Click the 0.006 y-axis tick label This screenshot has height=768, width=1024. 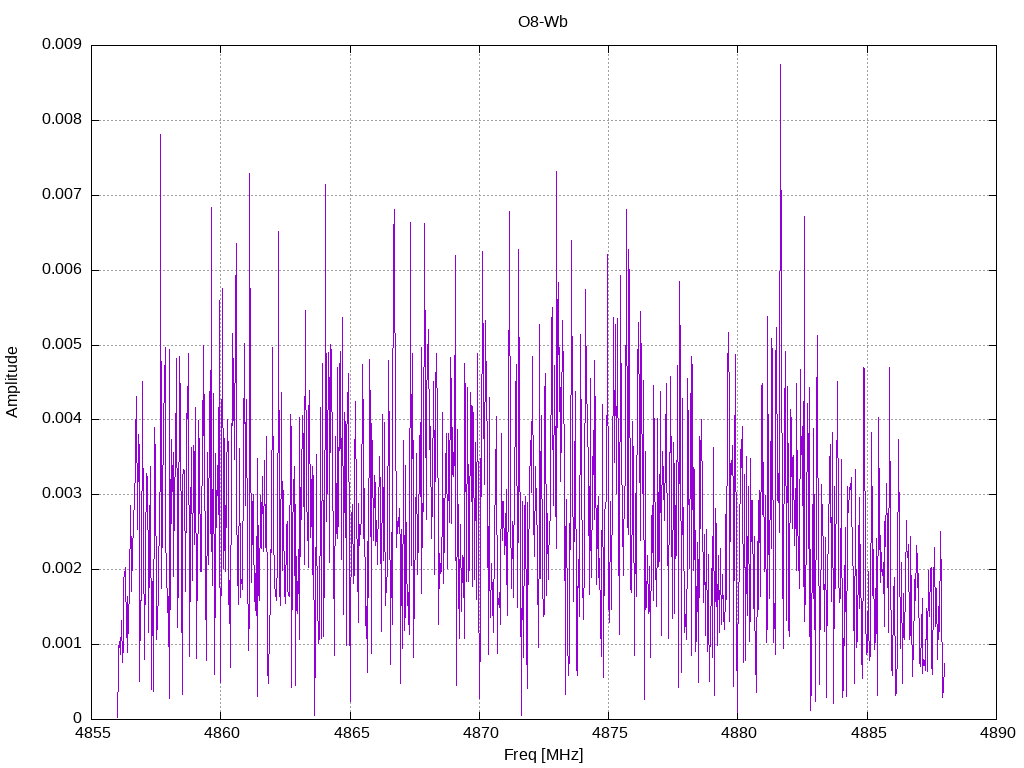pyautogui.click(x=61, y=270)
